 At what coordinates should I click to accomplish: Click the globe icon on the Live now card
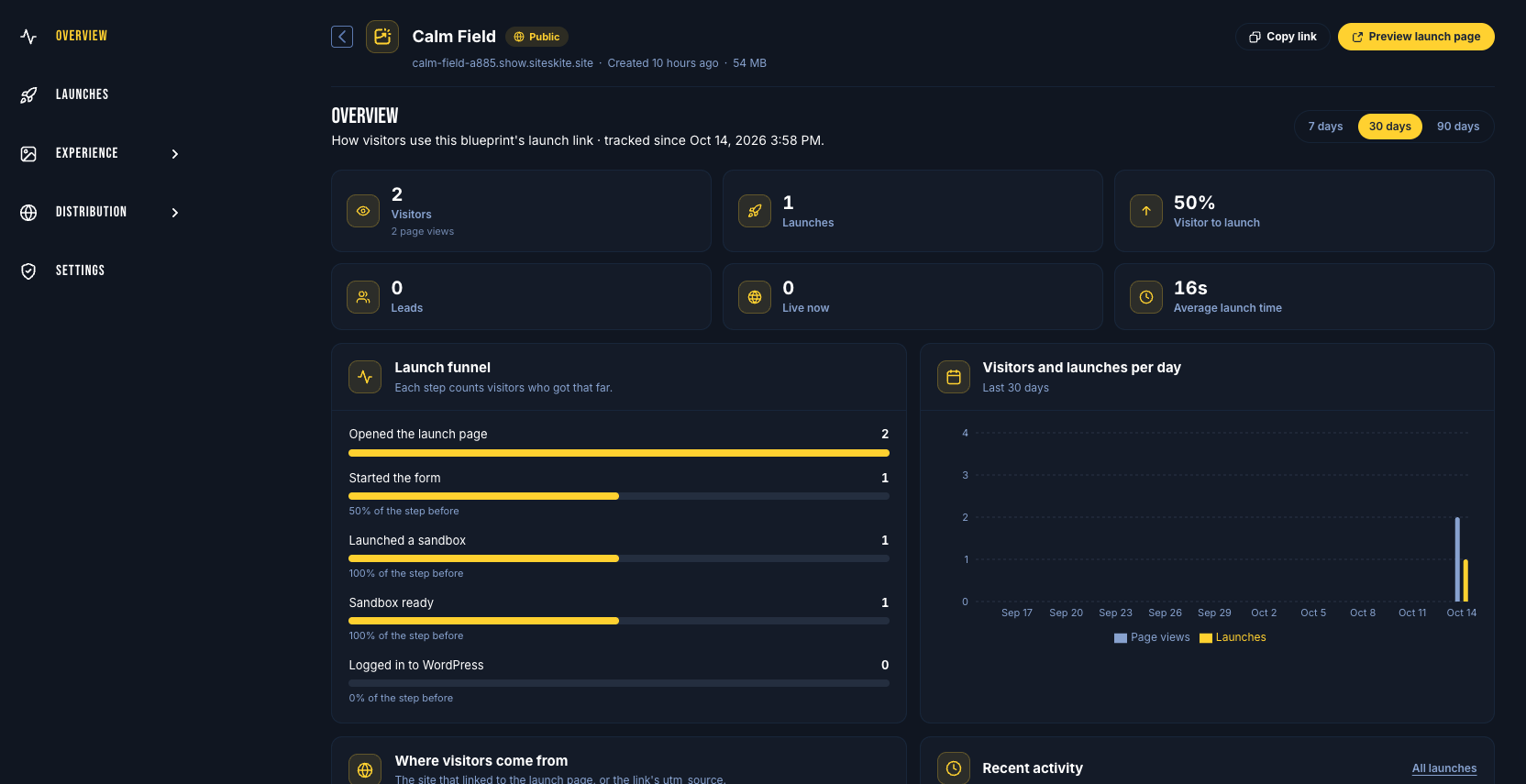point(755,297)
